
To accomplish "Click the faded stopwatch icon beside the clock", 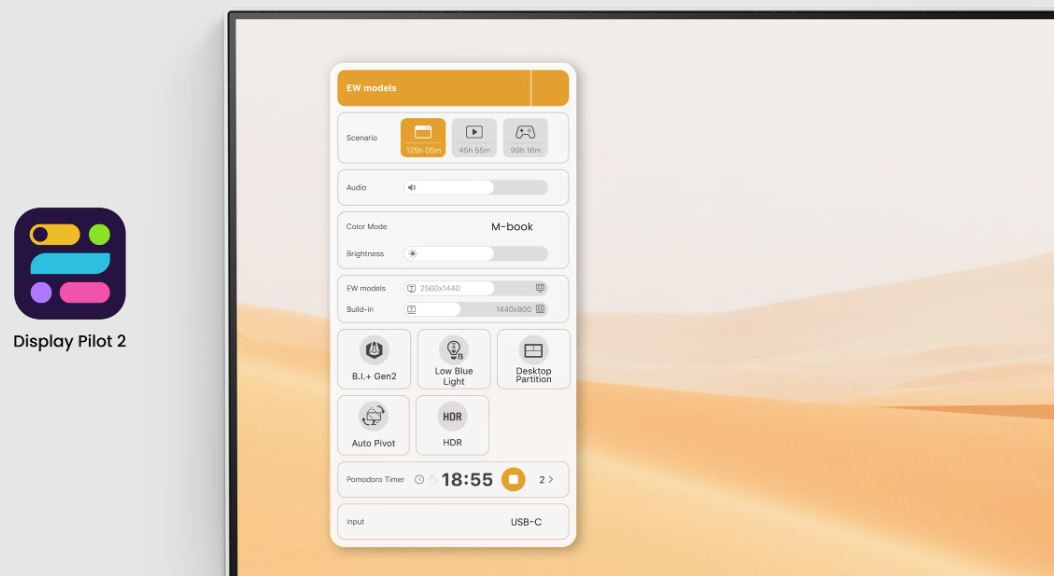I will tap(432, 479).
